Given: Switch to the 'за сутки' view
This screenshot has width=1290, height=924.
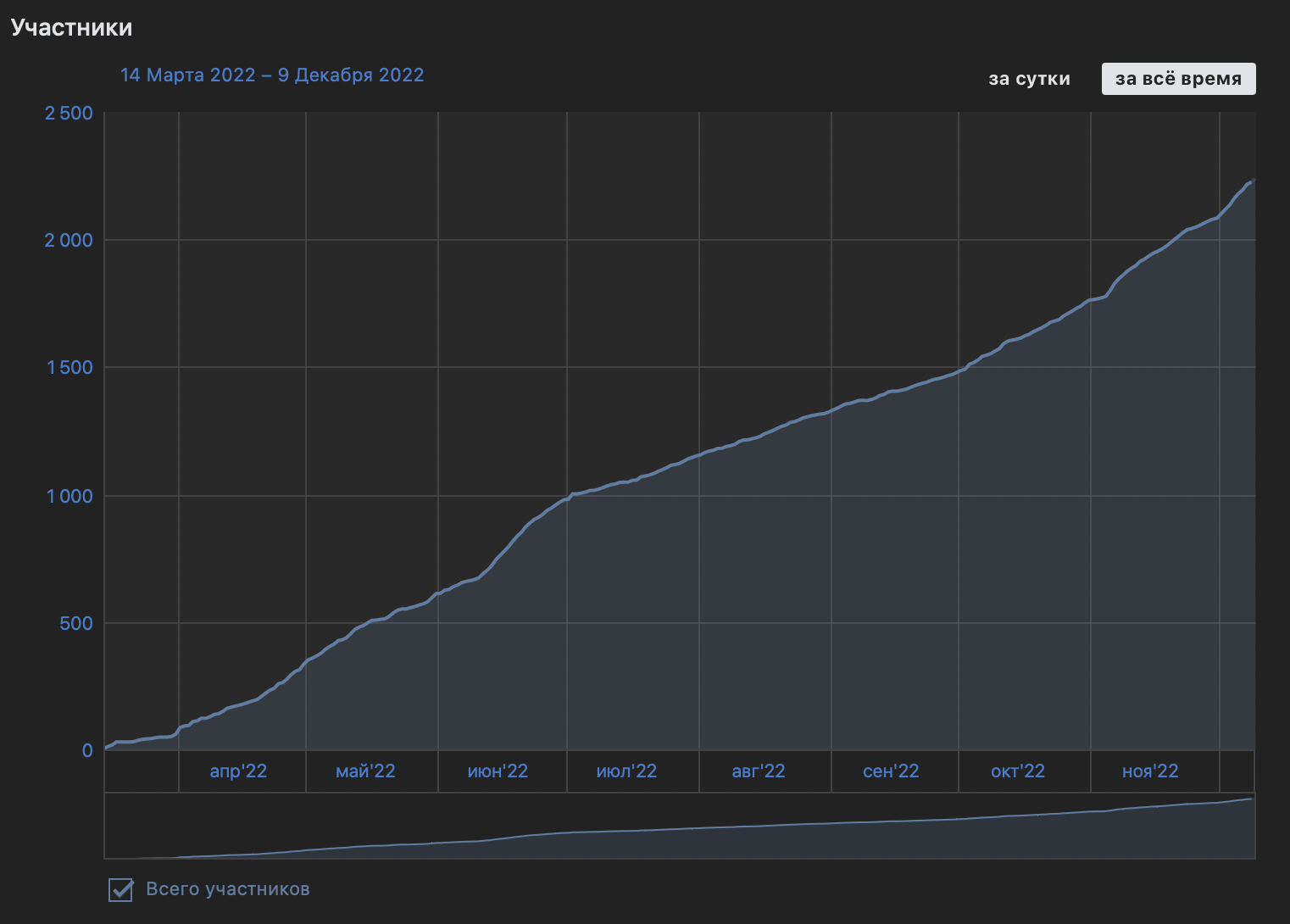Looking at the screenshot, I should pos(1028,78).
